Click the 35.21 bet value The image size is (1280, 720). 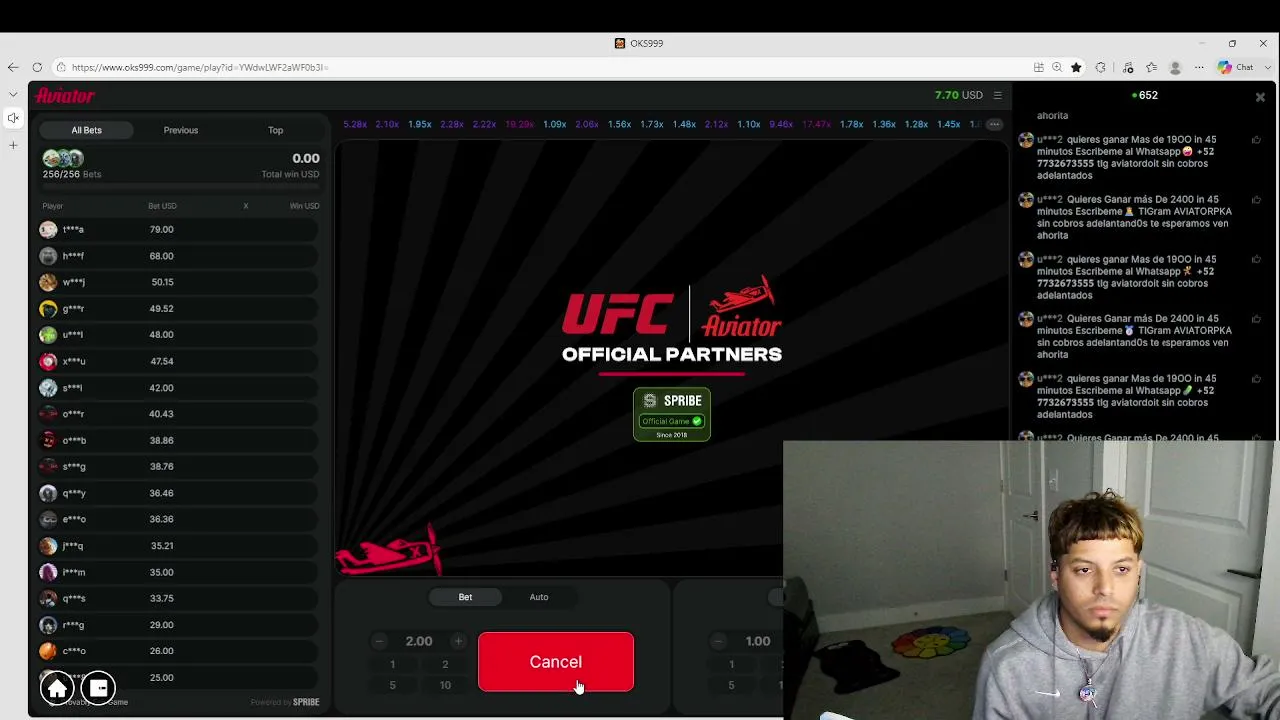[x=162, y=546]
